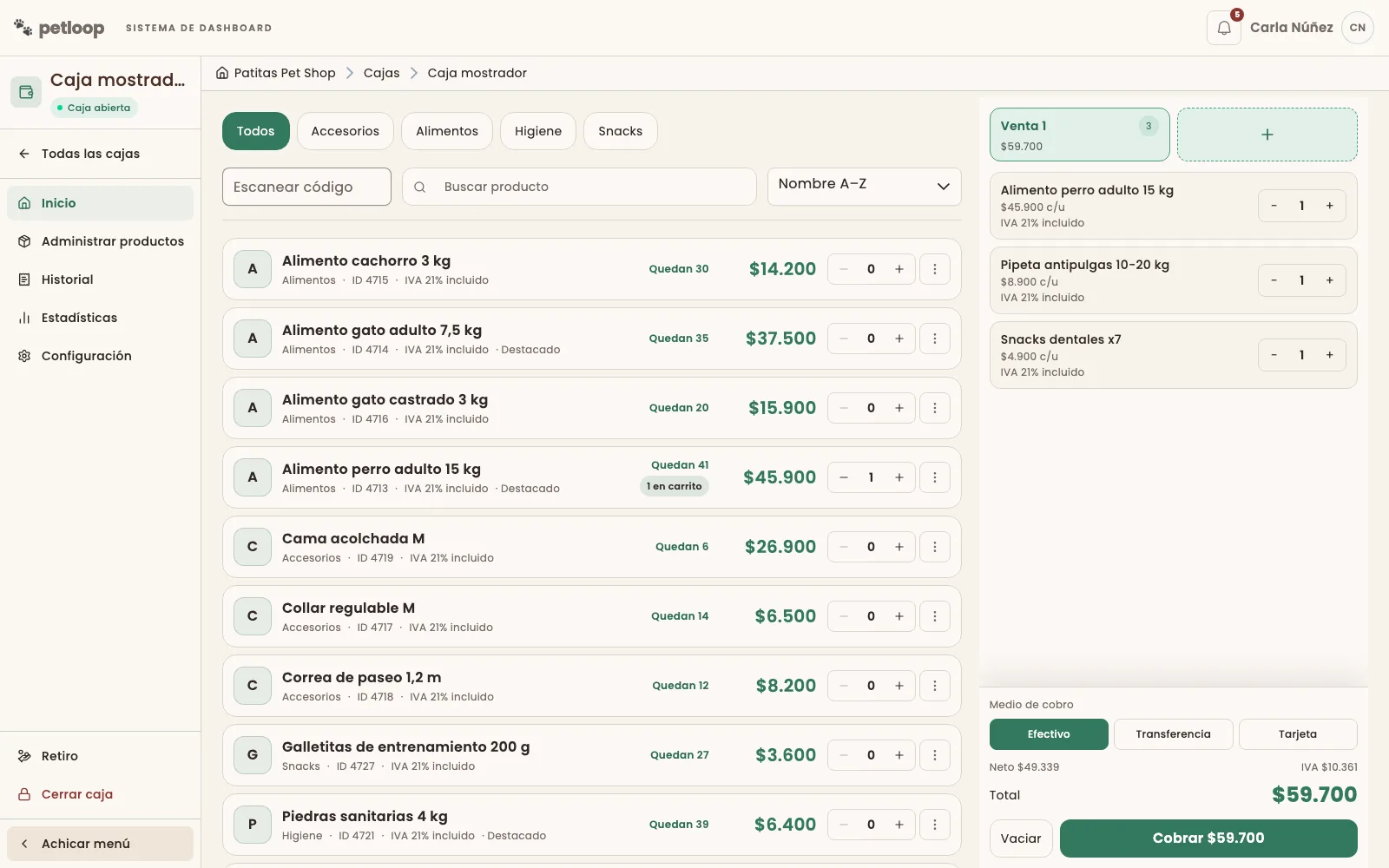
Task: Empty the cart with Vaciar
Action: click(1021, 838)
